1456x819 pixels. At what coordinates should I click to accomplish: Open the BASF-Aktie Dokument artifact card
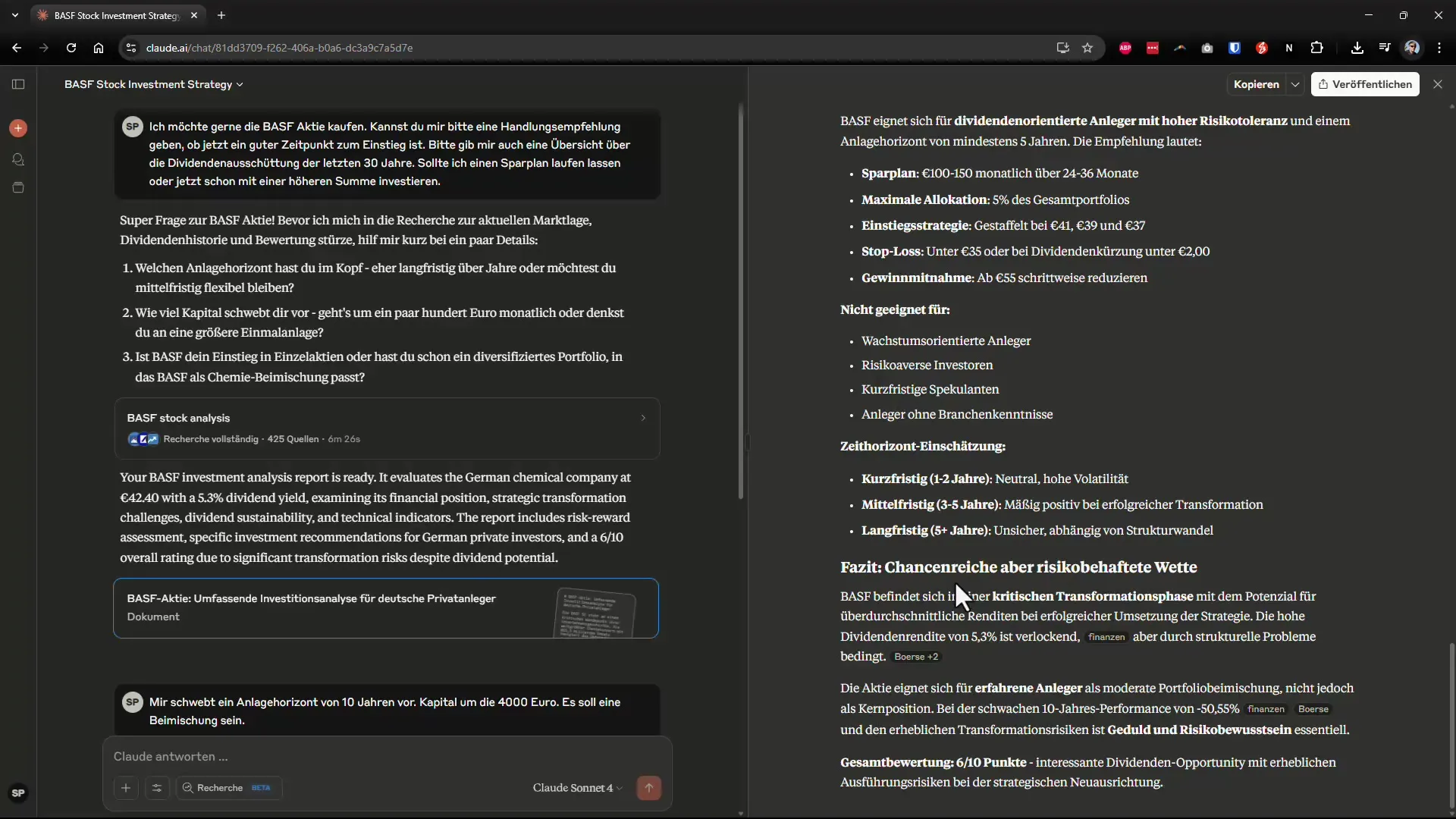386,608
